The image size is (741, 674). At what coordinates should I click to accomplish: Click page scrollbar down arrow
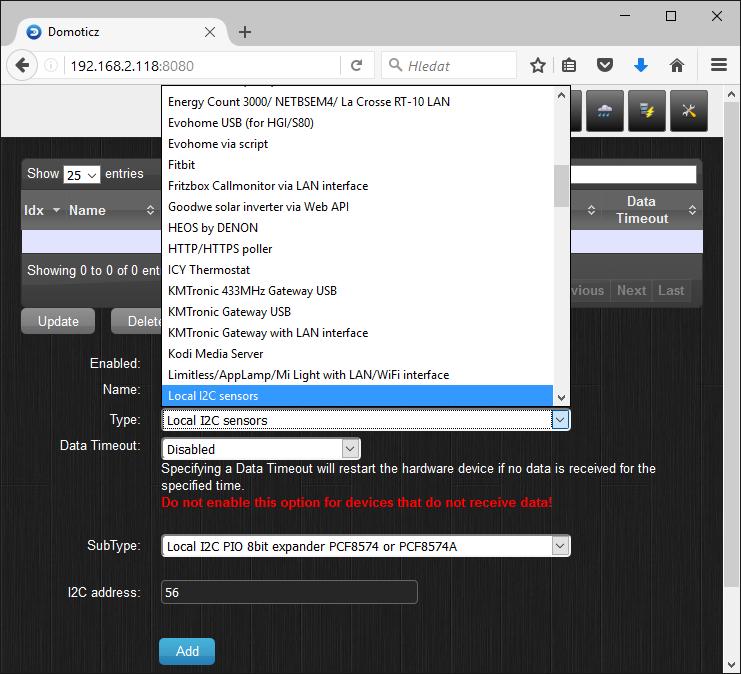[x=732, y=665]
